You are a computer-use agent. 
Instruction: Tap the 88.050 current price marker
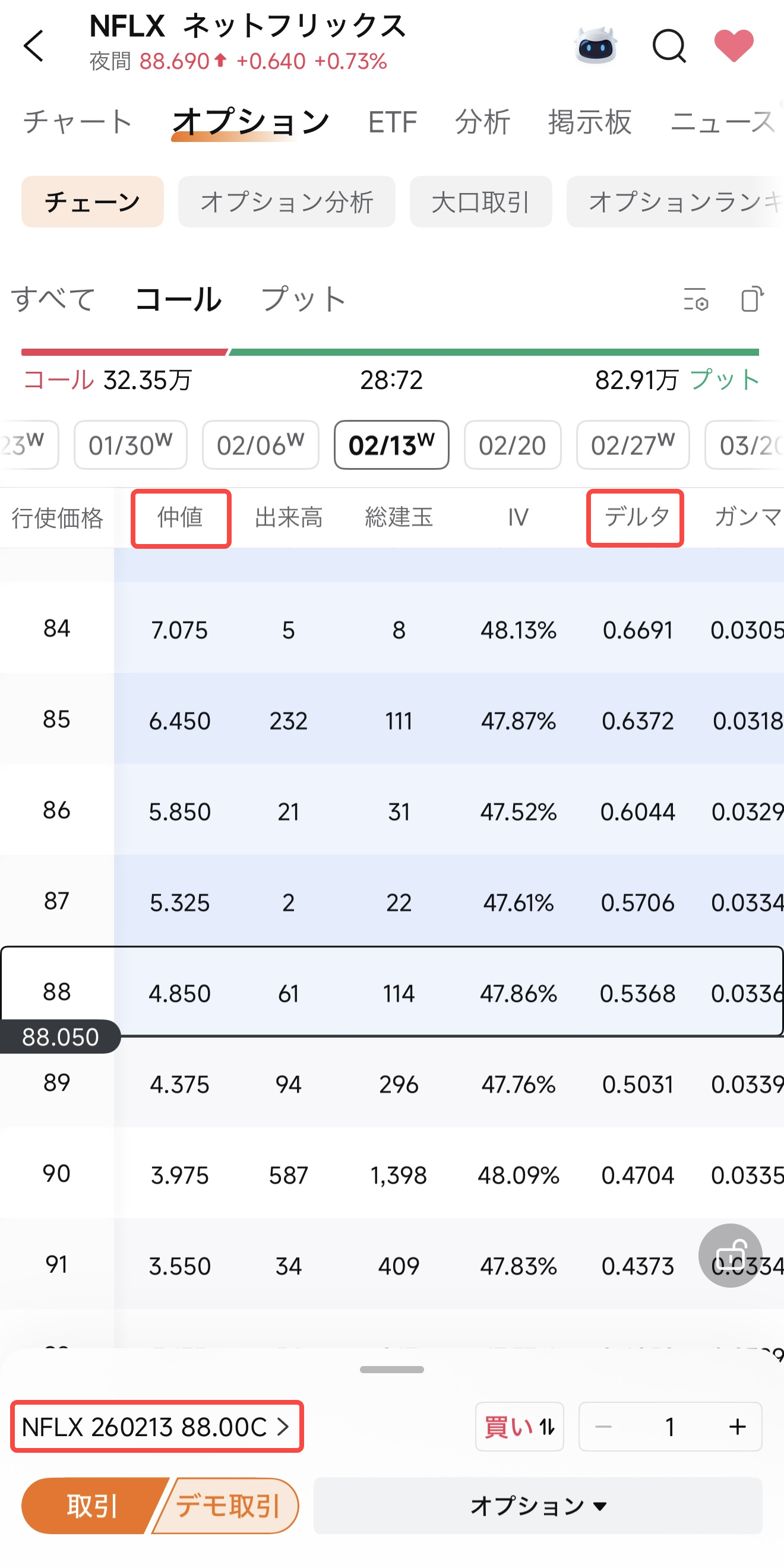tap(59, 1036)
